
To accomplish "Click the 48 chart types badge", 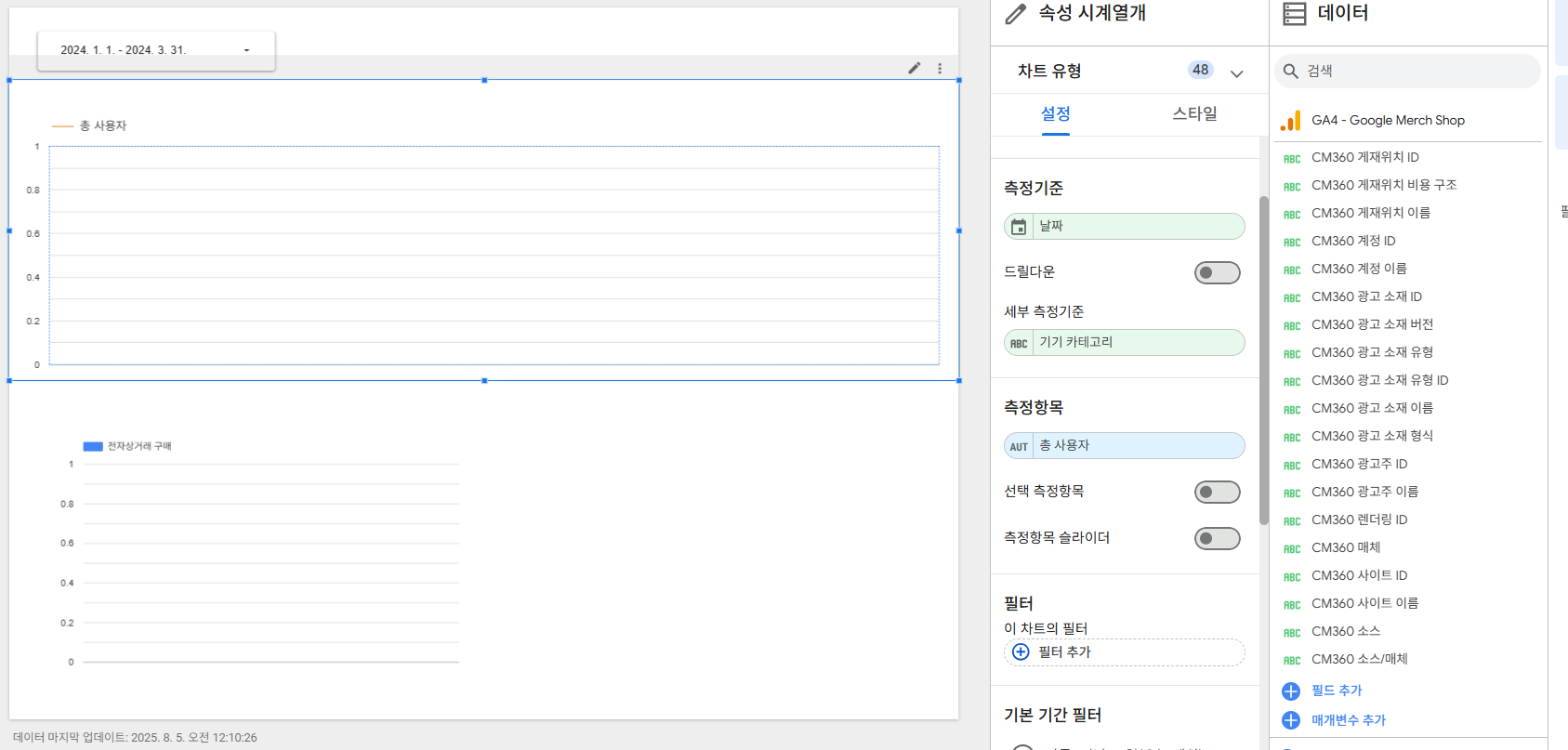I will [1201, 70].
